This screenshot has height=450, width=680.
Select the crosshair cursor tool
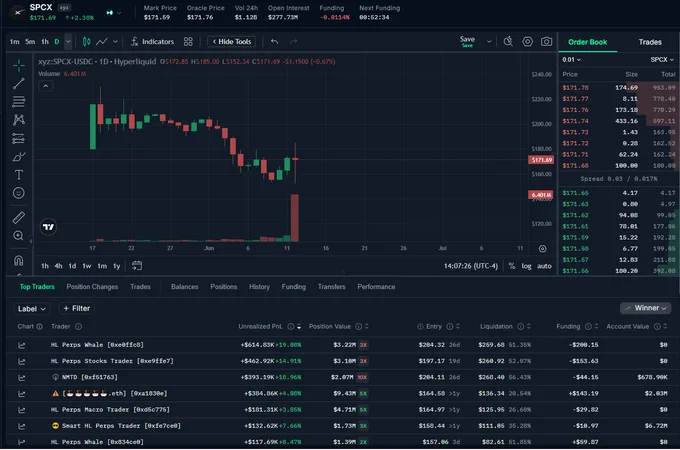pyautogui.click(x=19, y=65)
